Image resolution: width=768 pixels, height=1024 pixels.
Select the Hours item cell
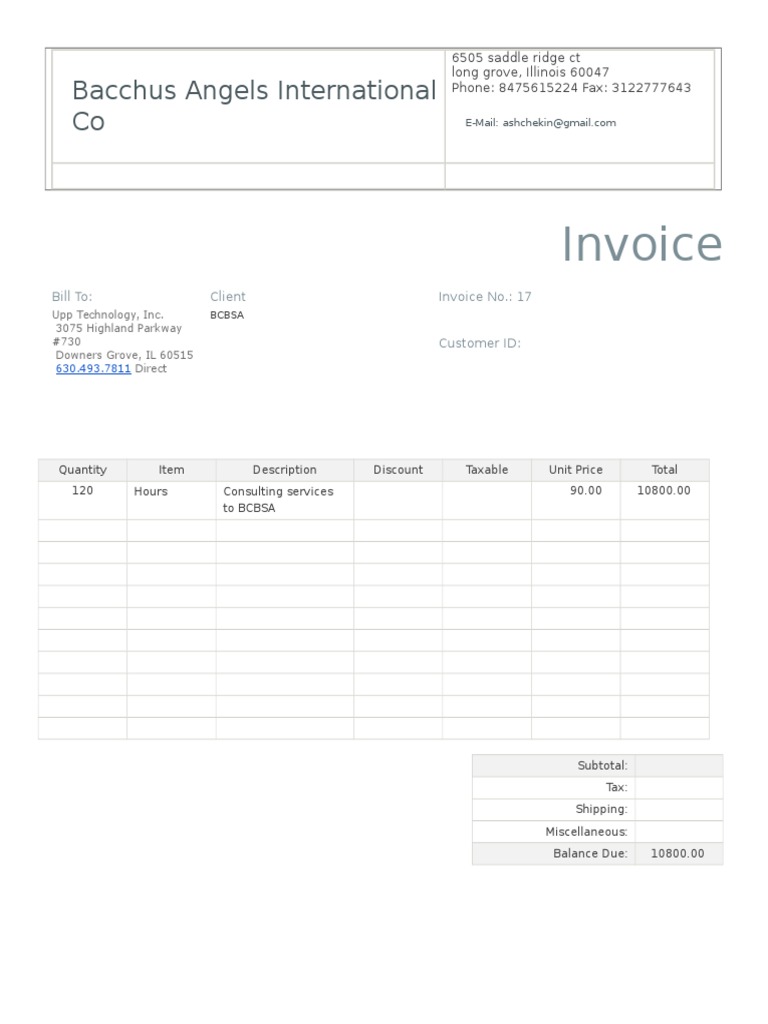(171, 500)
